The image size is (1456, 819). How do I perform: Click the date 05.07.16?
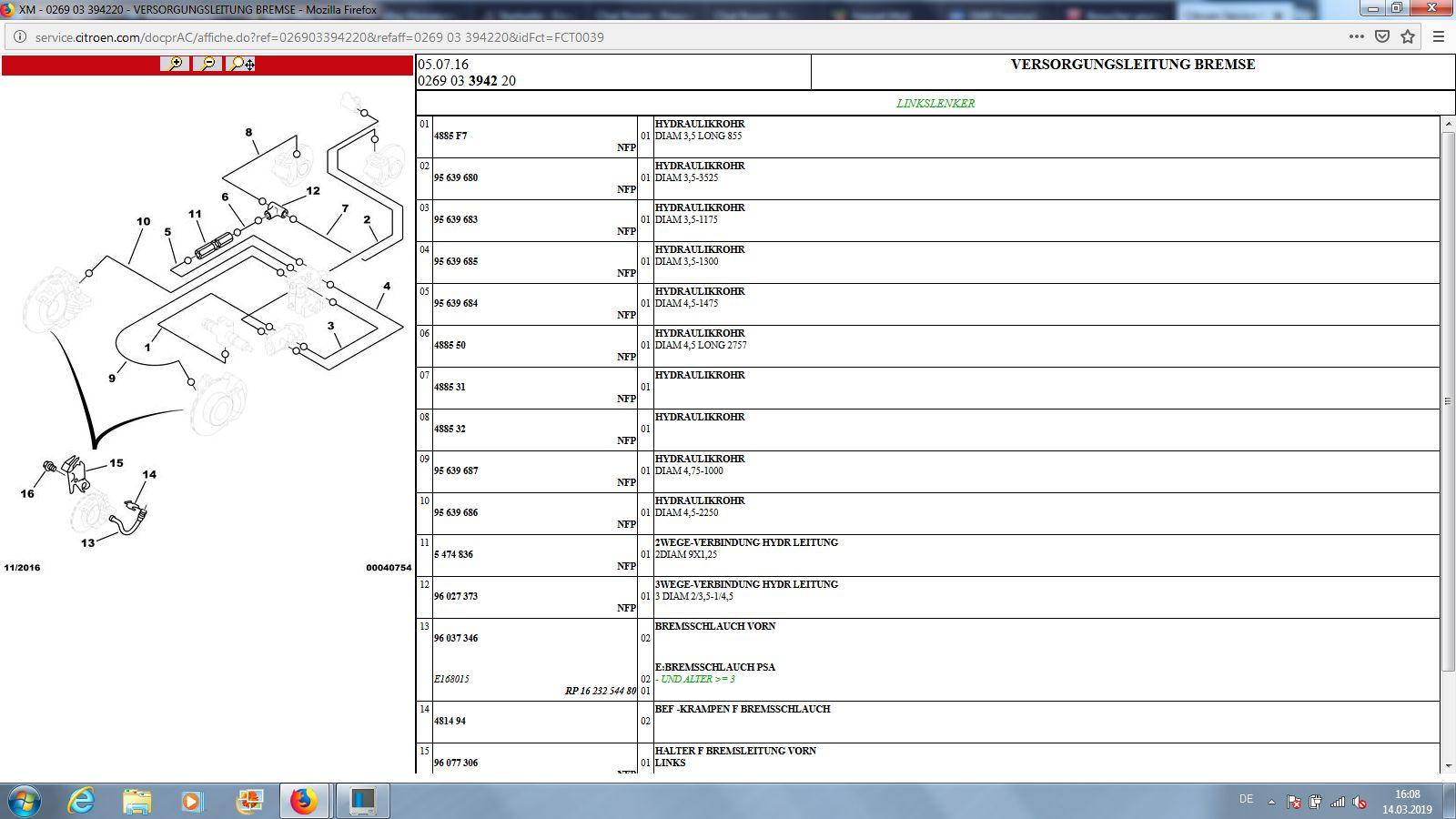pyautogui.click(x=443, y=65)
